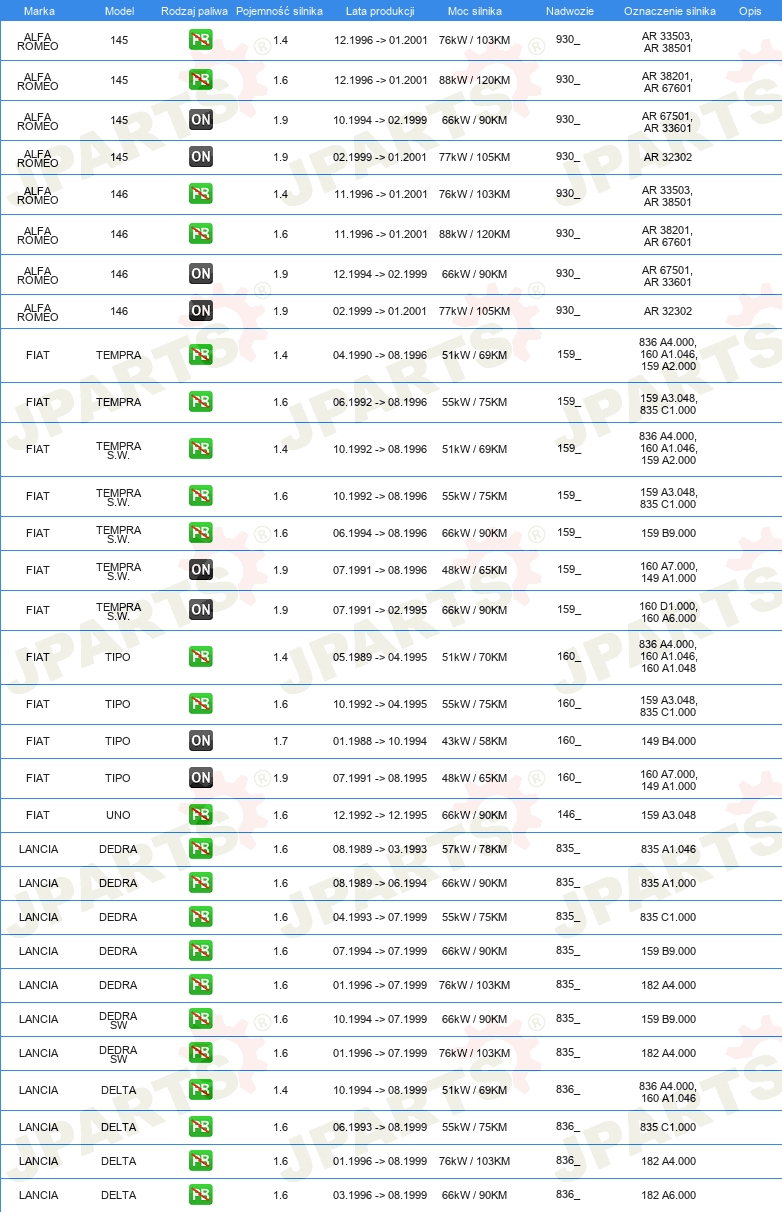Select the 08.1989 -> 03.1993 date cell
This screenshot has width=782, height=1212.
click(380, 849)
